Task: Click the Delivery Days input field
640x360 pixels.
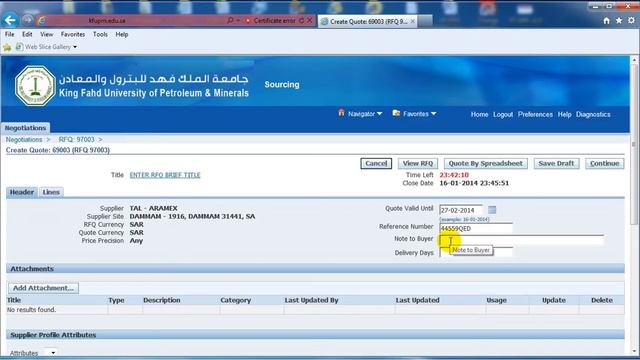Action: (x=476, y=252)
